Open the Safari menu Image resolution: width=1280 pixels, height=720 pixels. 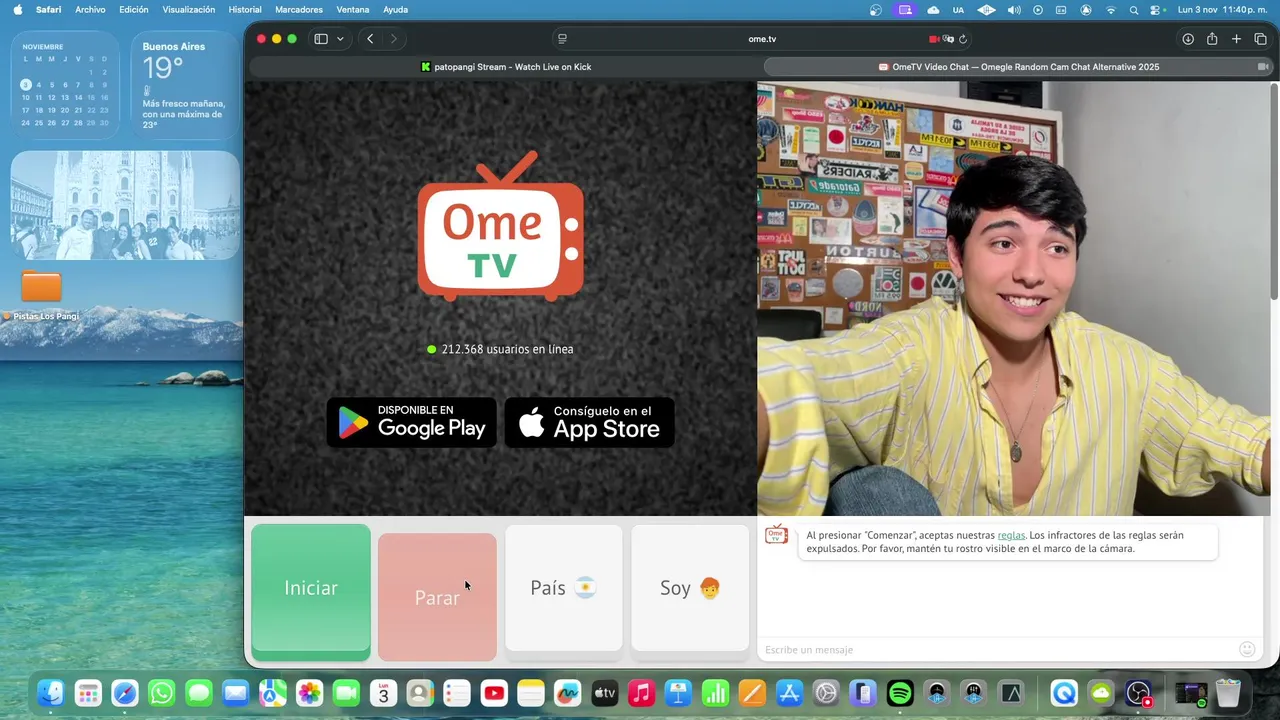coord(48,9)
